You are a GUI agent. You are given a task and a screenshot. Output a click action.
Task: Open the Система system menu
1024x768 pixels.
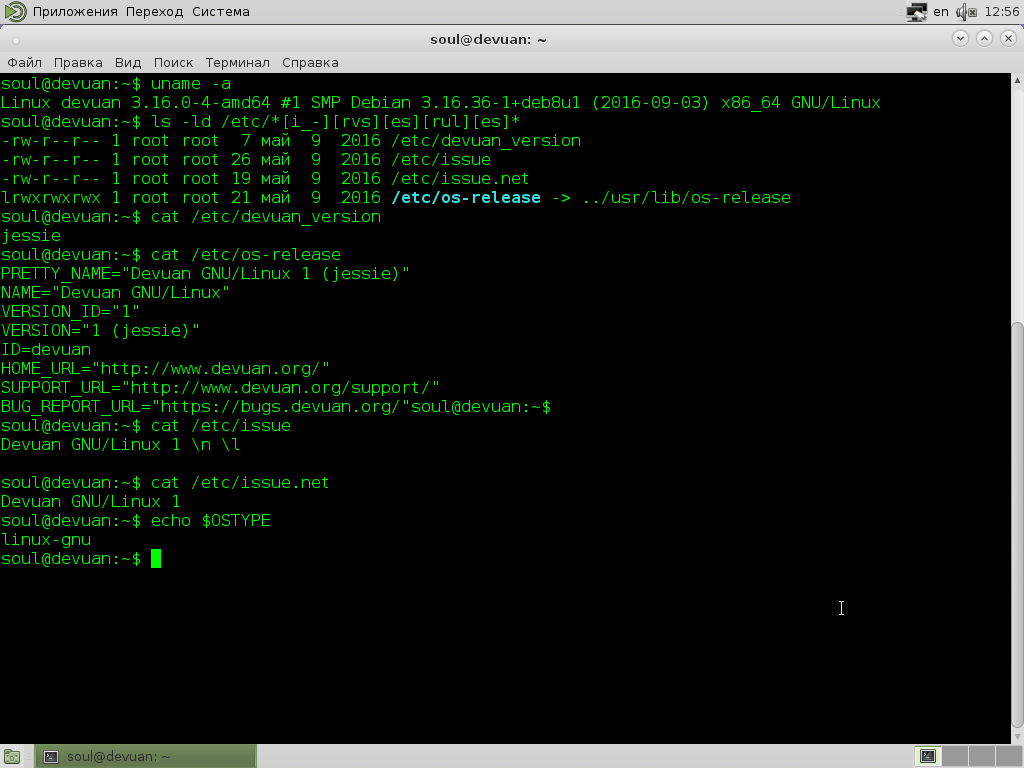pyautogui.click(x=221, y=12)
